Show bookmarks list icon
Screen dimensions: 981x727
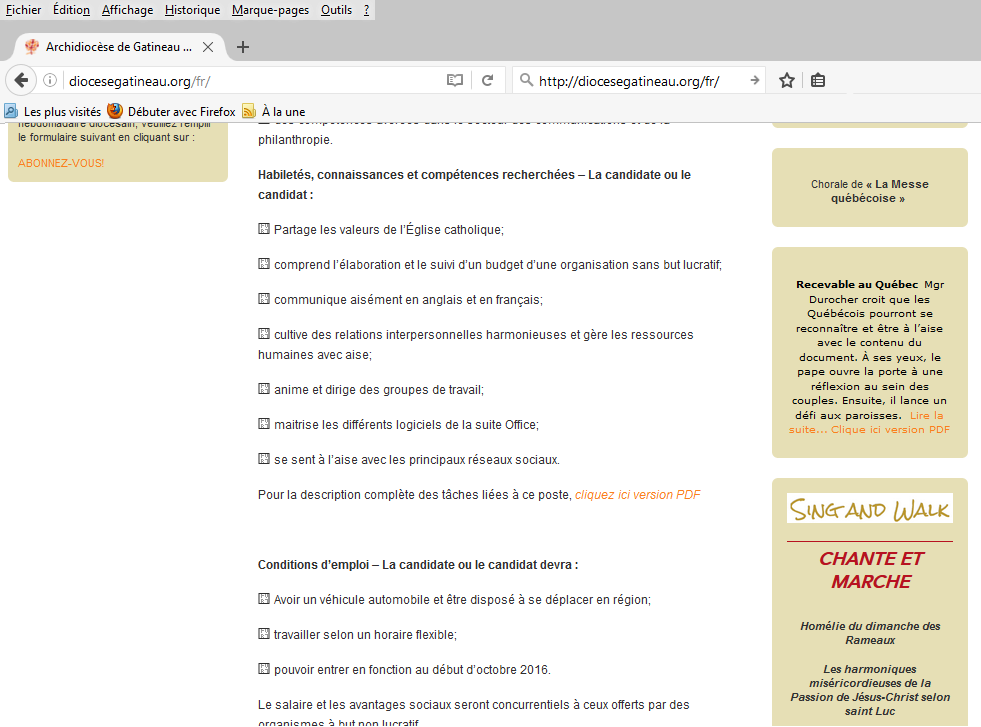(818, 80)
